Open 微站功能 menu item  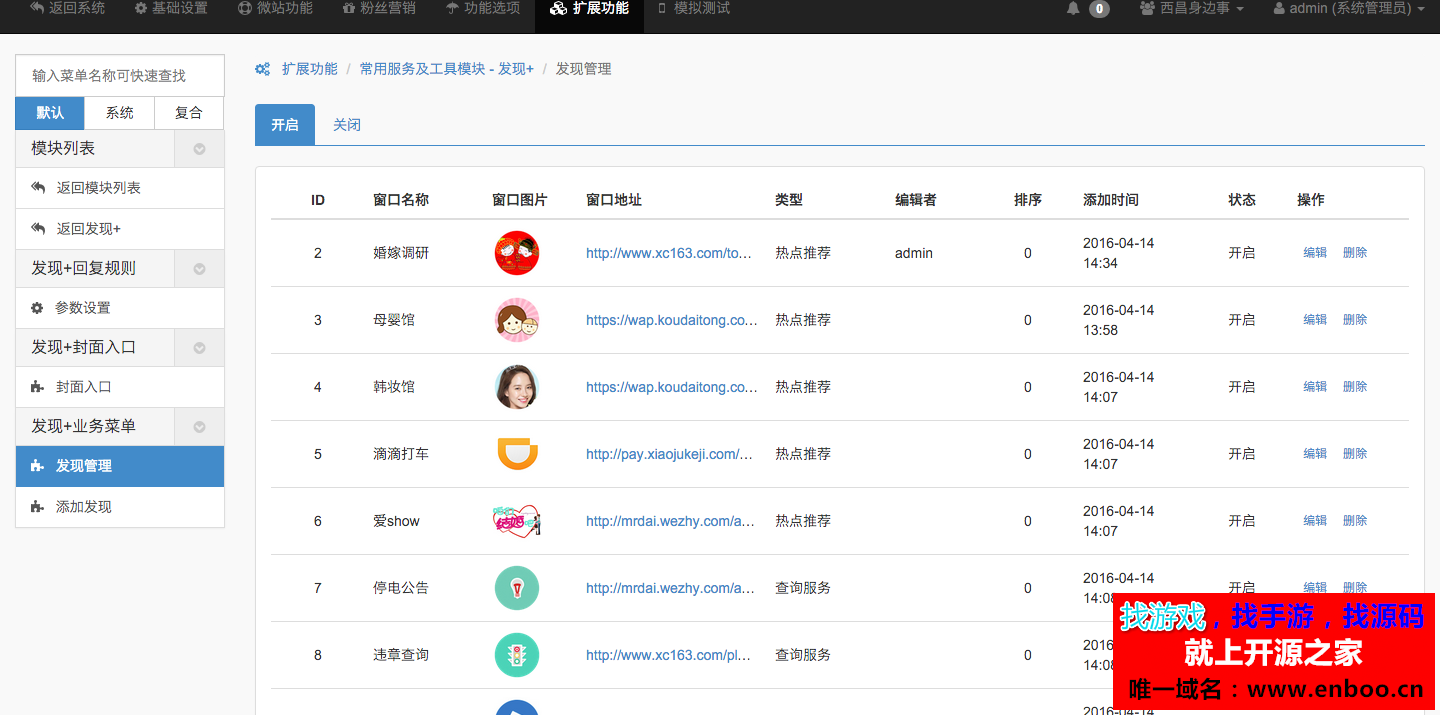tap(275, 8)
